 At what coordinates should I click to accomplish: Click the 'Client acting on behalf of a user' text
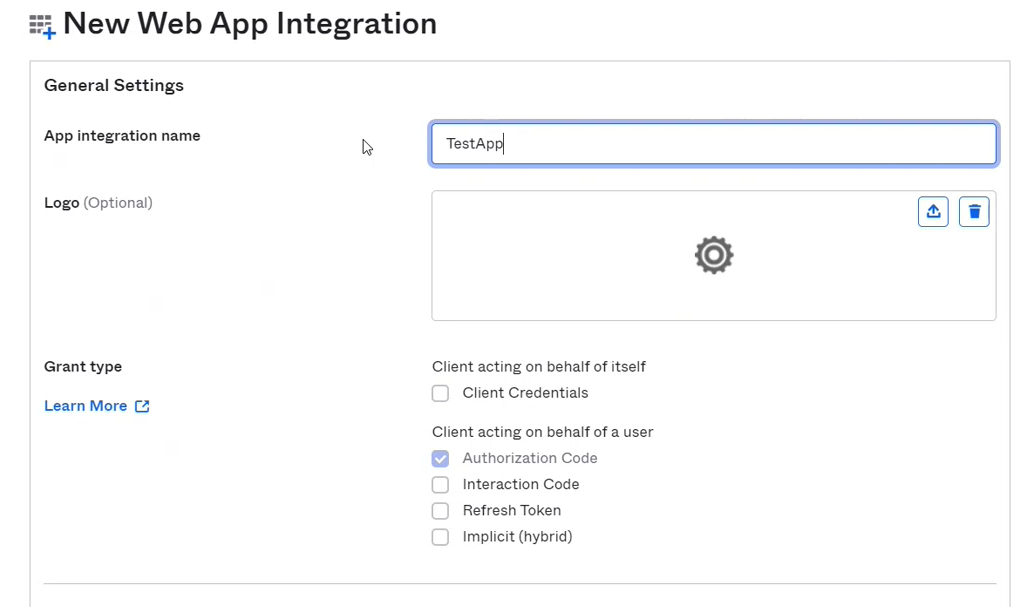[542, 432]
